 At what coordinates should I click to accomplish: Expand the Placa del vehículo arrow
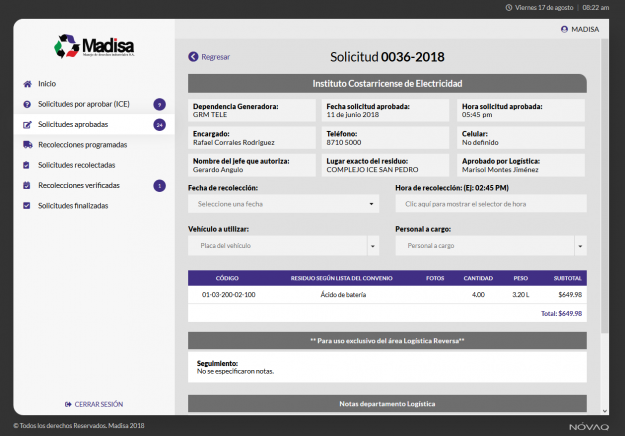pos(373,245)
